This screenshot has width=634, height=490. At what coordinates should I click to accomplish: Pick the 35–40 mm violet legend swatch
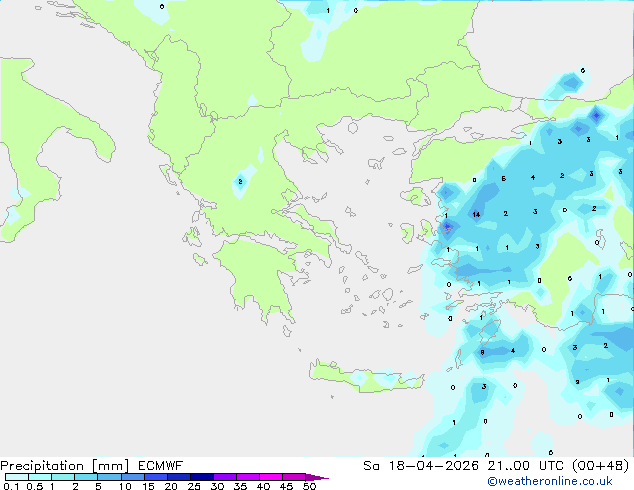click(248, 477)
